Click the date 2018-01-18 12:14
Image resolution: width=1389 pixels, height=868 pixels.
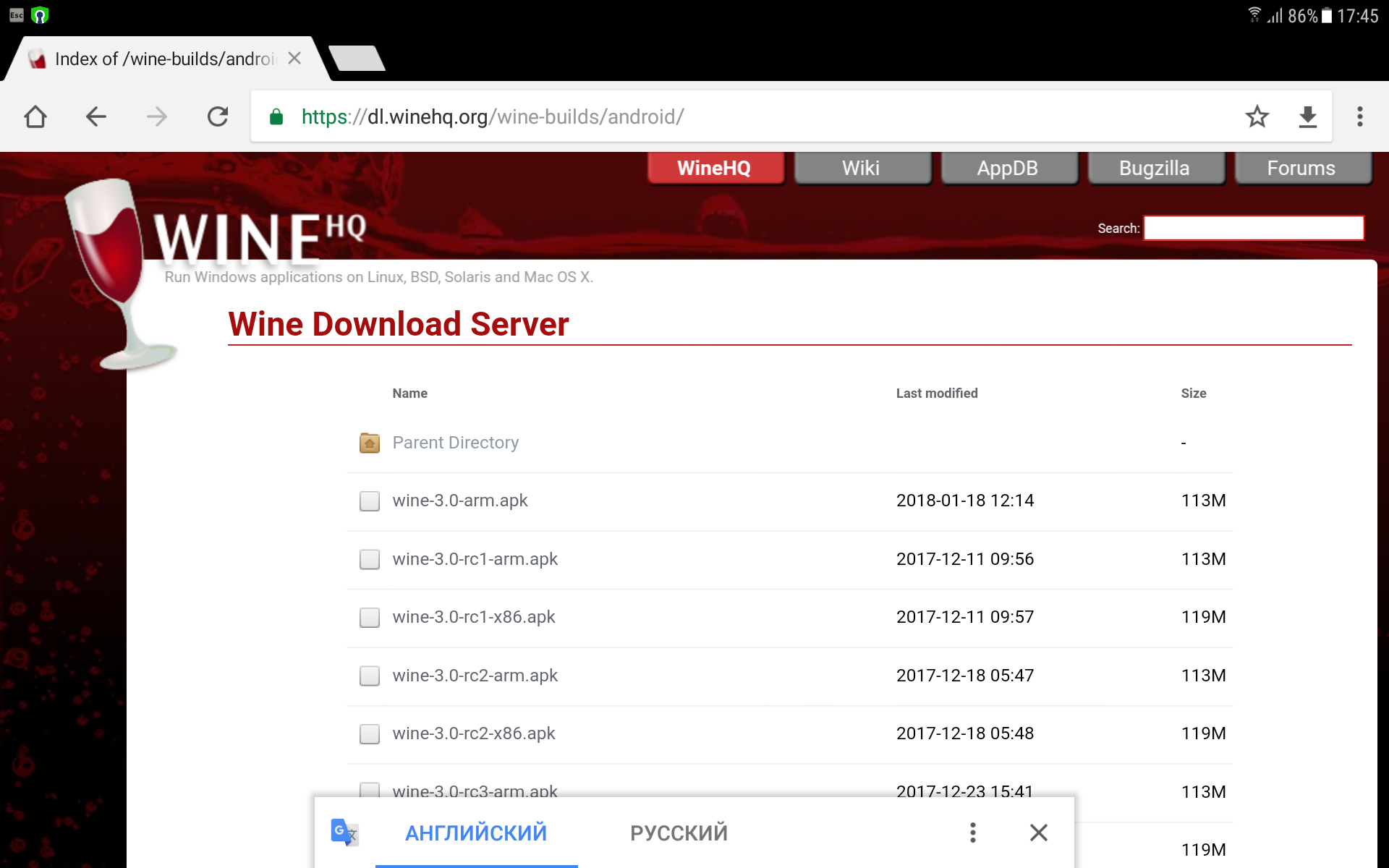pyautogui.click(x=965, y=501)
